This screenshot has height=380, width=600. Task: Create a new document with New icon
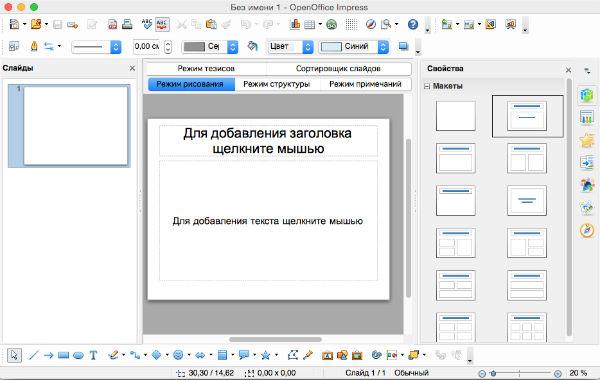14,24
